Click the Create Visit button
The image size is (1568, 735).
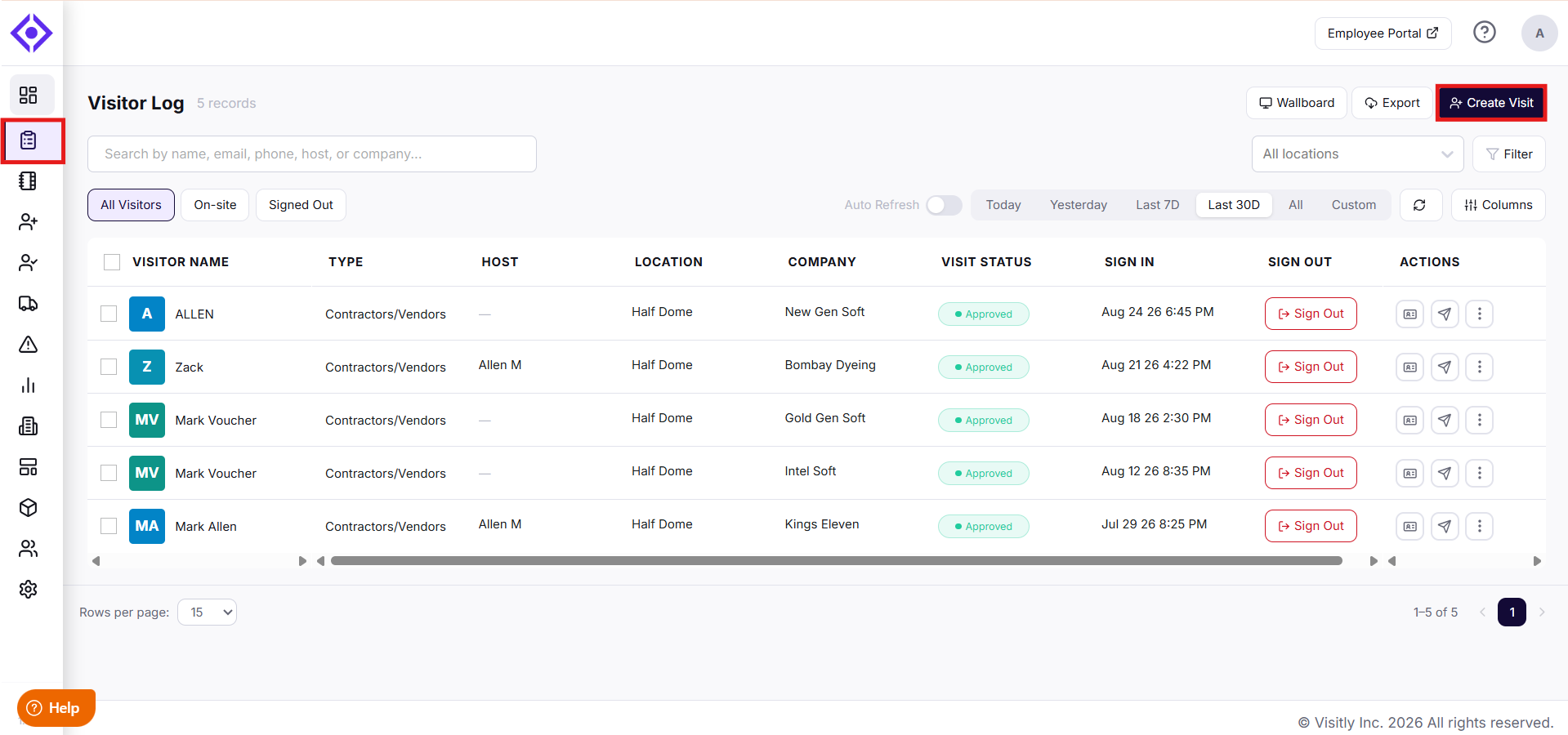coord(1491,103)
